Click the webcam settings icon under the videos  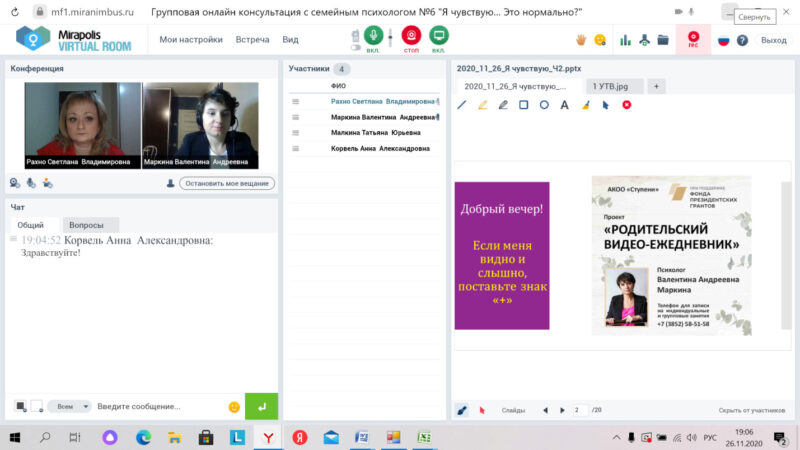point(15,183)
